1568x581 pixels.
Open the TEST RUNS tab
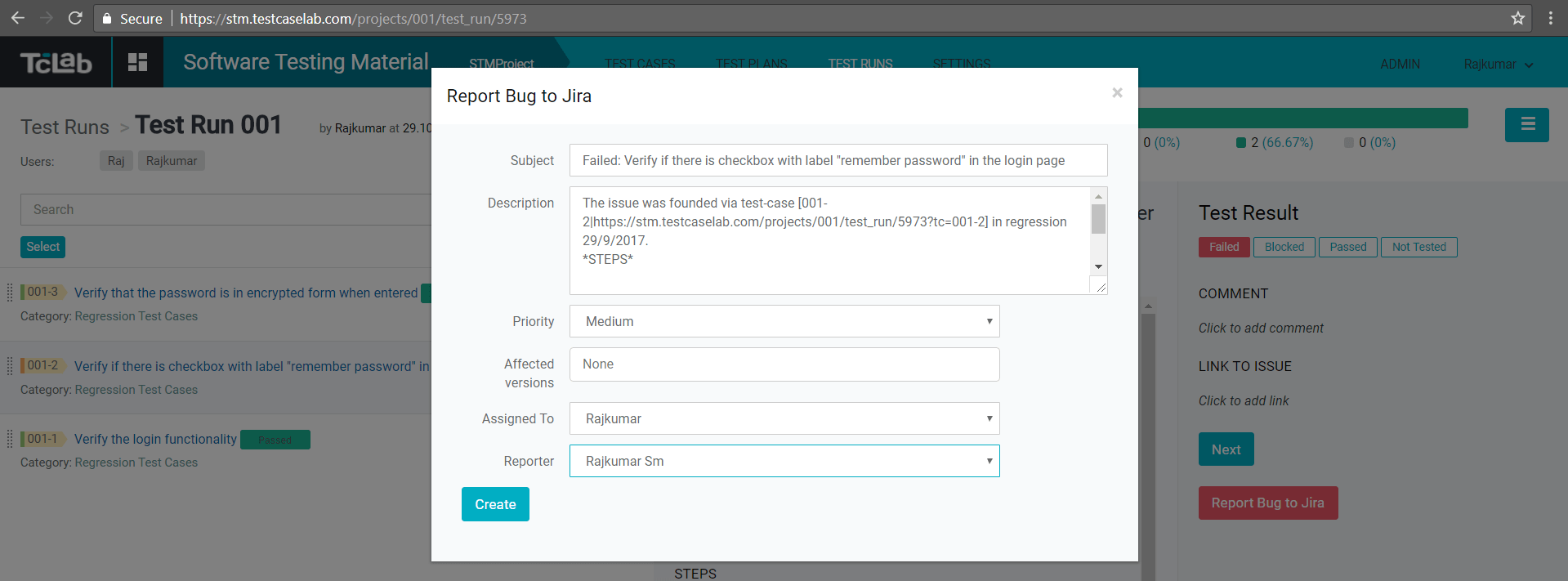pyautogui.click(x=860, y=64)
